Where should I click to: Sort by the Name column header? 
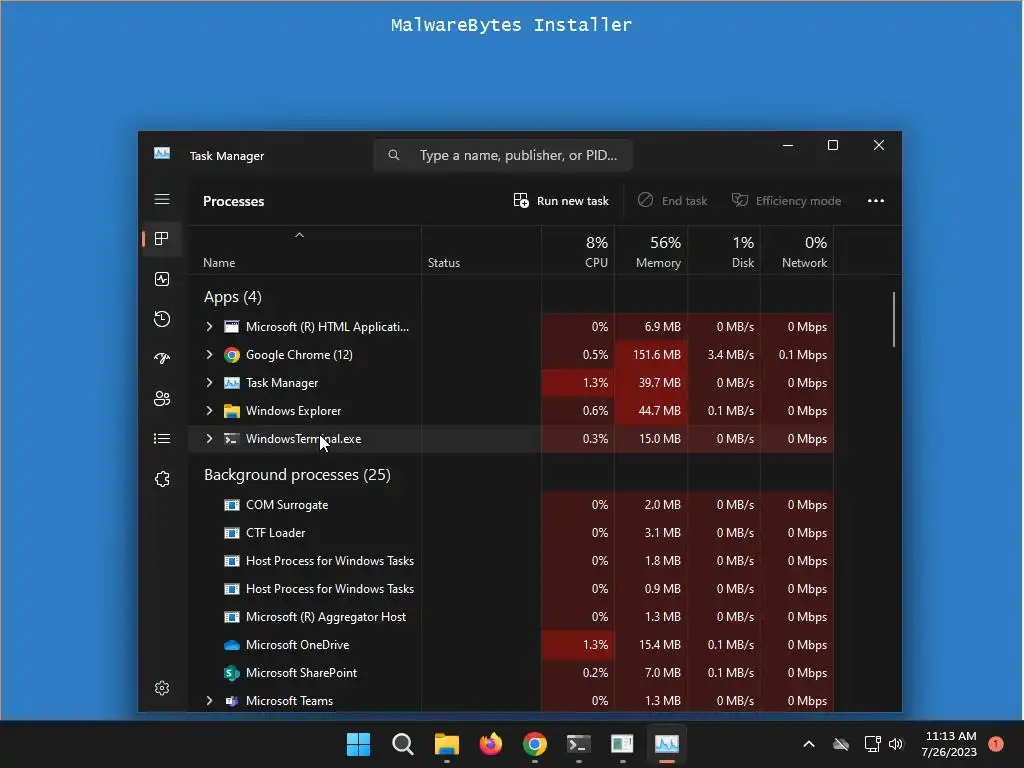pos(305,251)
